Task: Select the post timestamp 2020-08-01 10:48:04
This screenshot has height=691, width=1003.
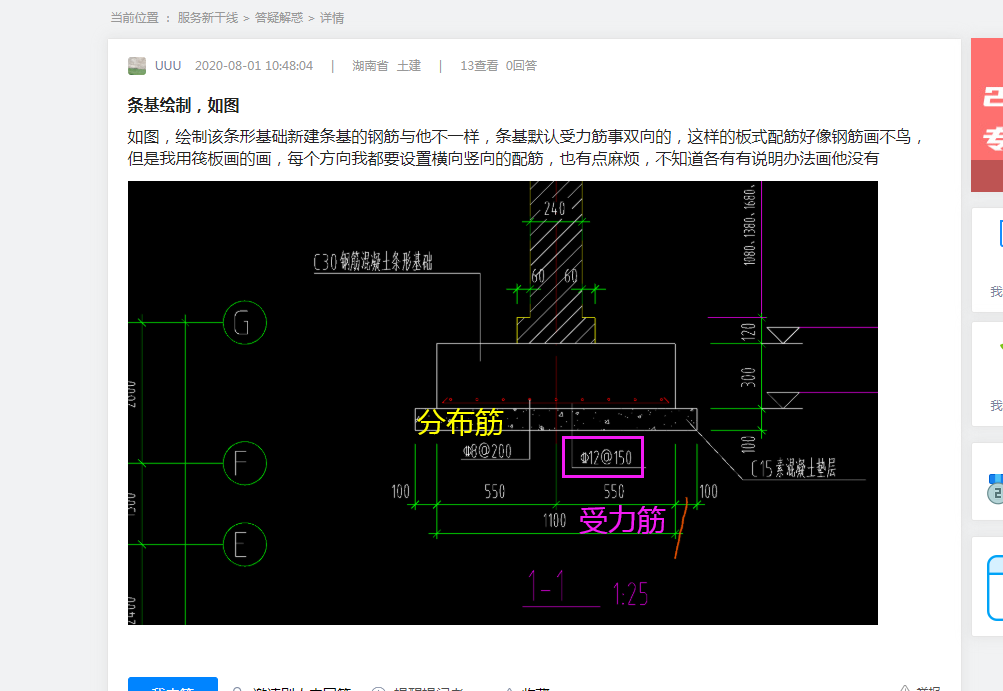Action: tap(254, 66)
